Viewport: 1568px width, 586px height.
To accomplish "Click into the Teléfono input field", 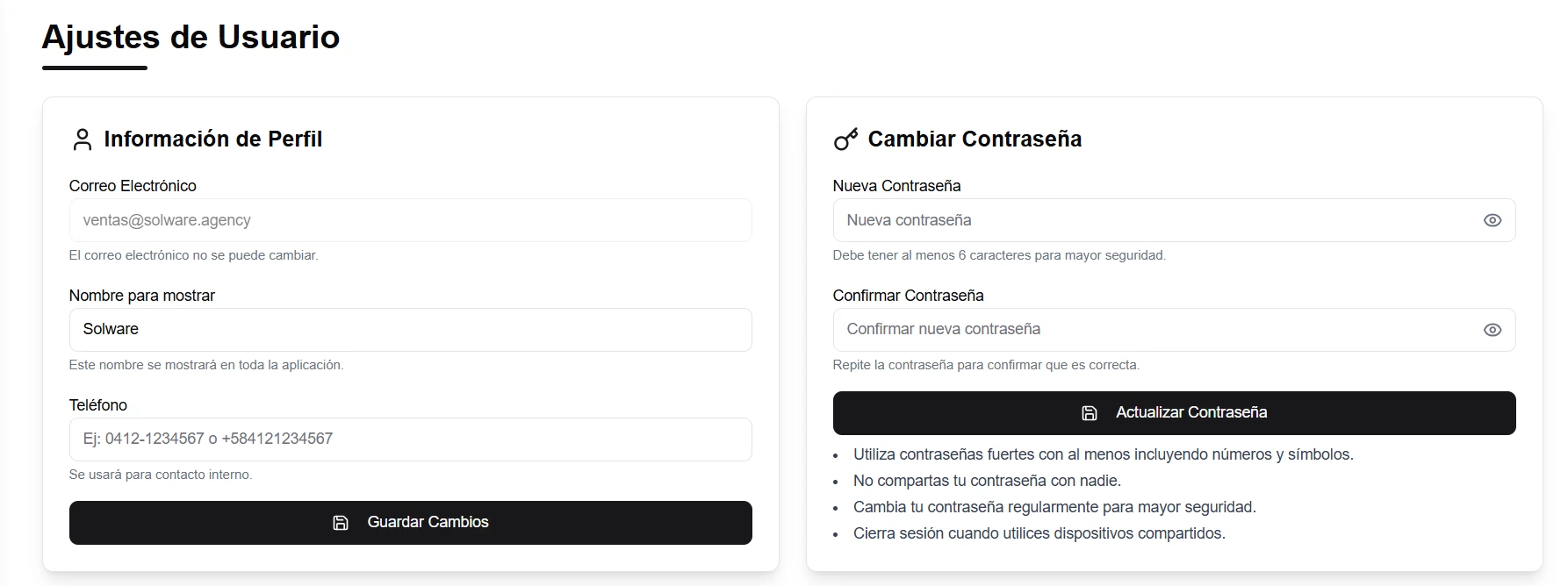I will pos(410,439).
